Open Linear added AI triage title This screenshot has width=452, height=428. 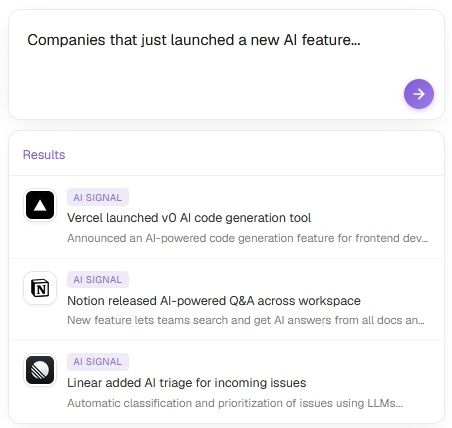pyautogui.click(x=187, y=383)
